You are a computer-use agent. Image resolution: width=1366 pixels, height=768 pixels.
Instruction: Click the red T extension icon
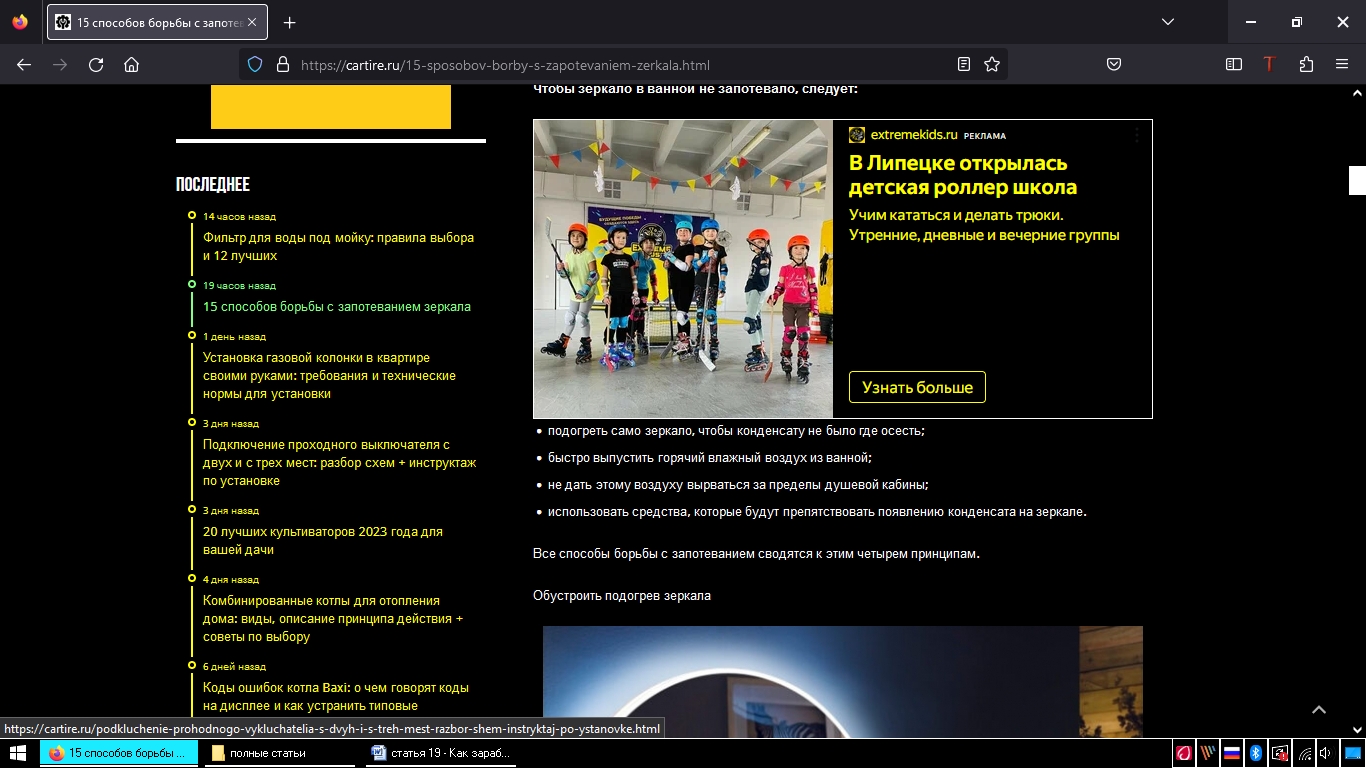coord(1270,64)
